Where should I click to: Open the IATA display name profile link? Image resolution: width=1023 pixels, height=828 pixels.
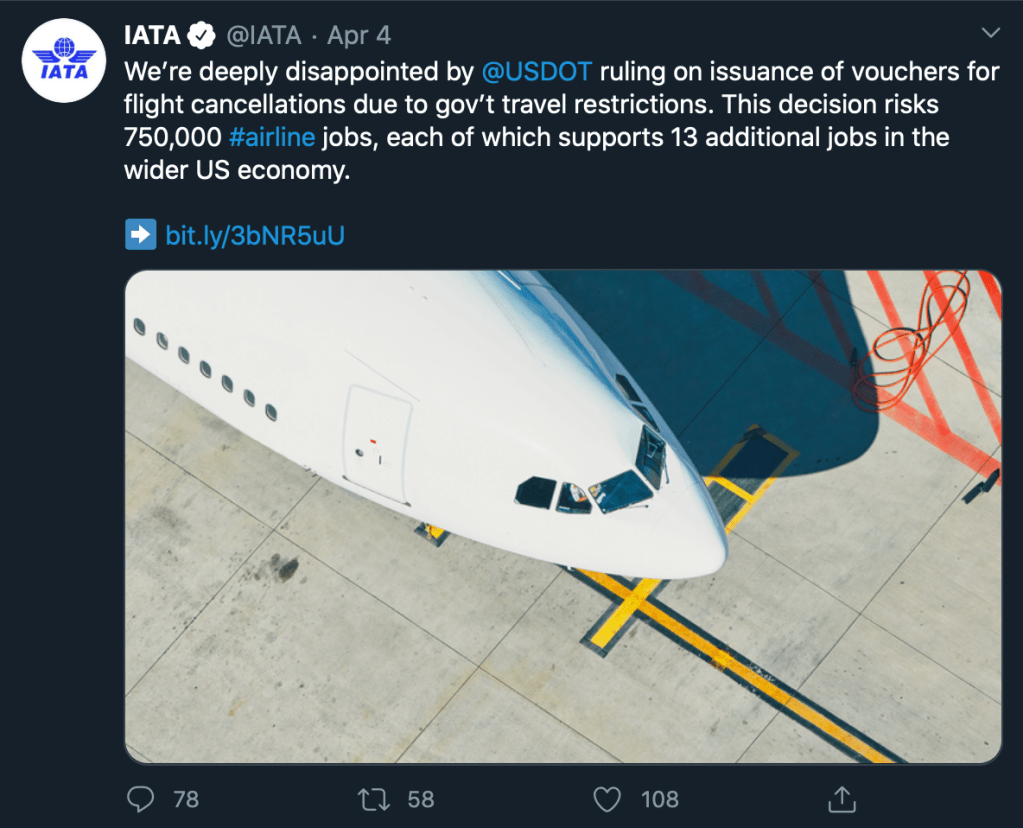click(x=151, y=36)
